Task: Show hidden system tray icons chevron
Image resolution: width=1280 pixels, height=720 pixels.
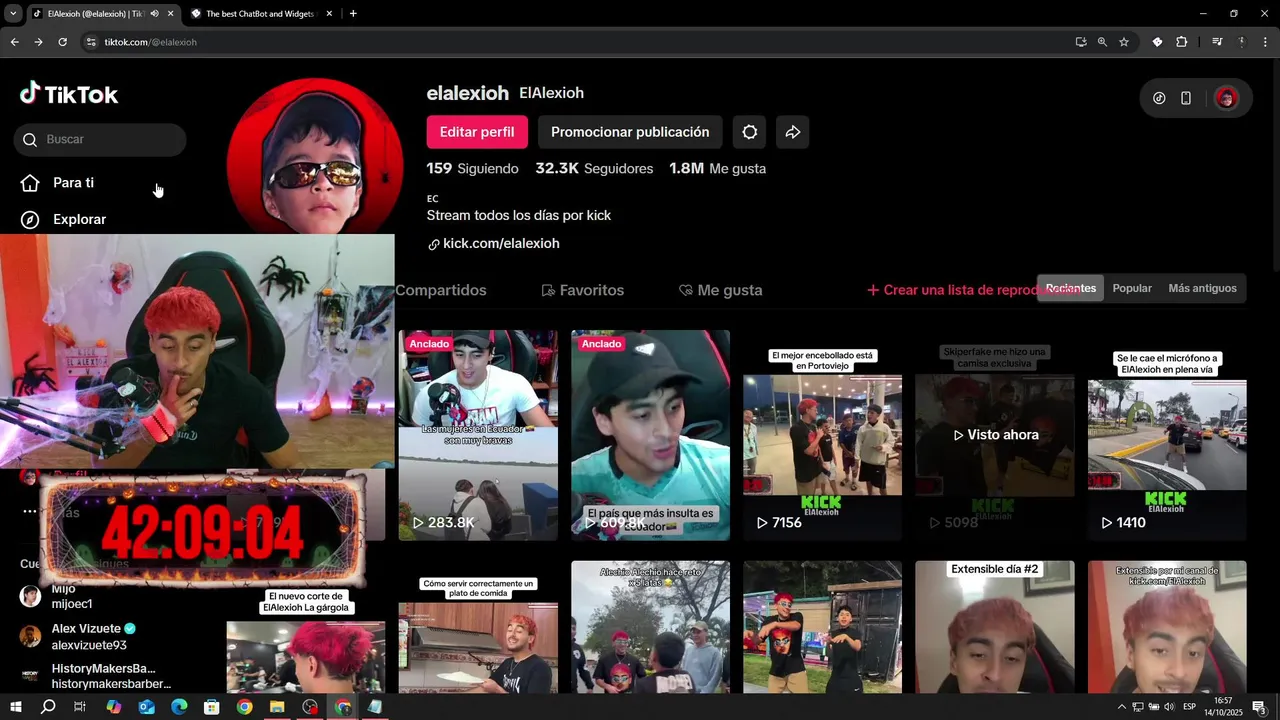Action: [x=1121, y=707]
